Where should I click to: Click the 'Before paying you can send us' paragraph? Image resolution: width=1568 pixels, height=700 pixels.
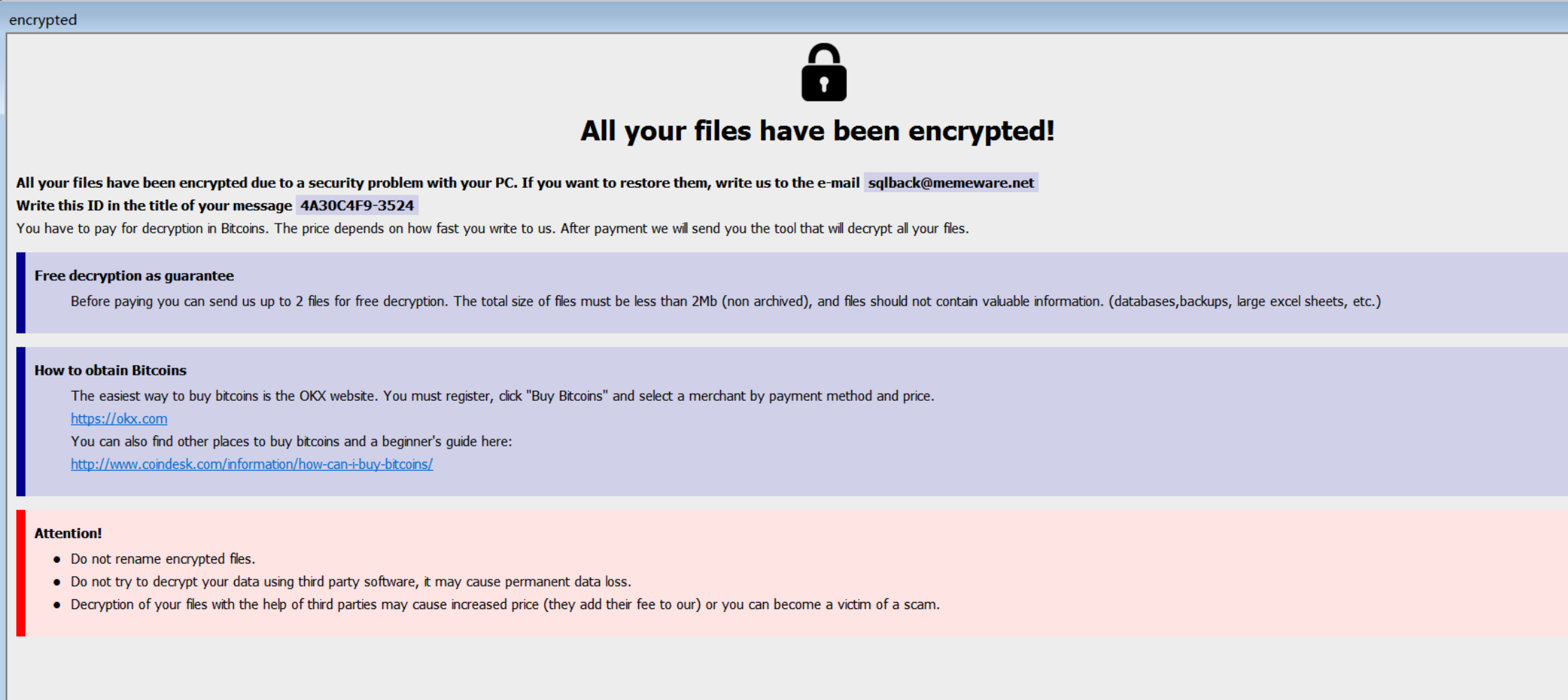click(x=725, y=301)
